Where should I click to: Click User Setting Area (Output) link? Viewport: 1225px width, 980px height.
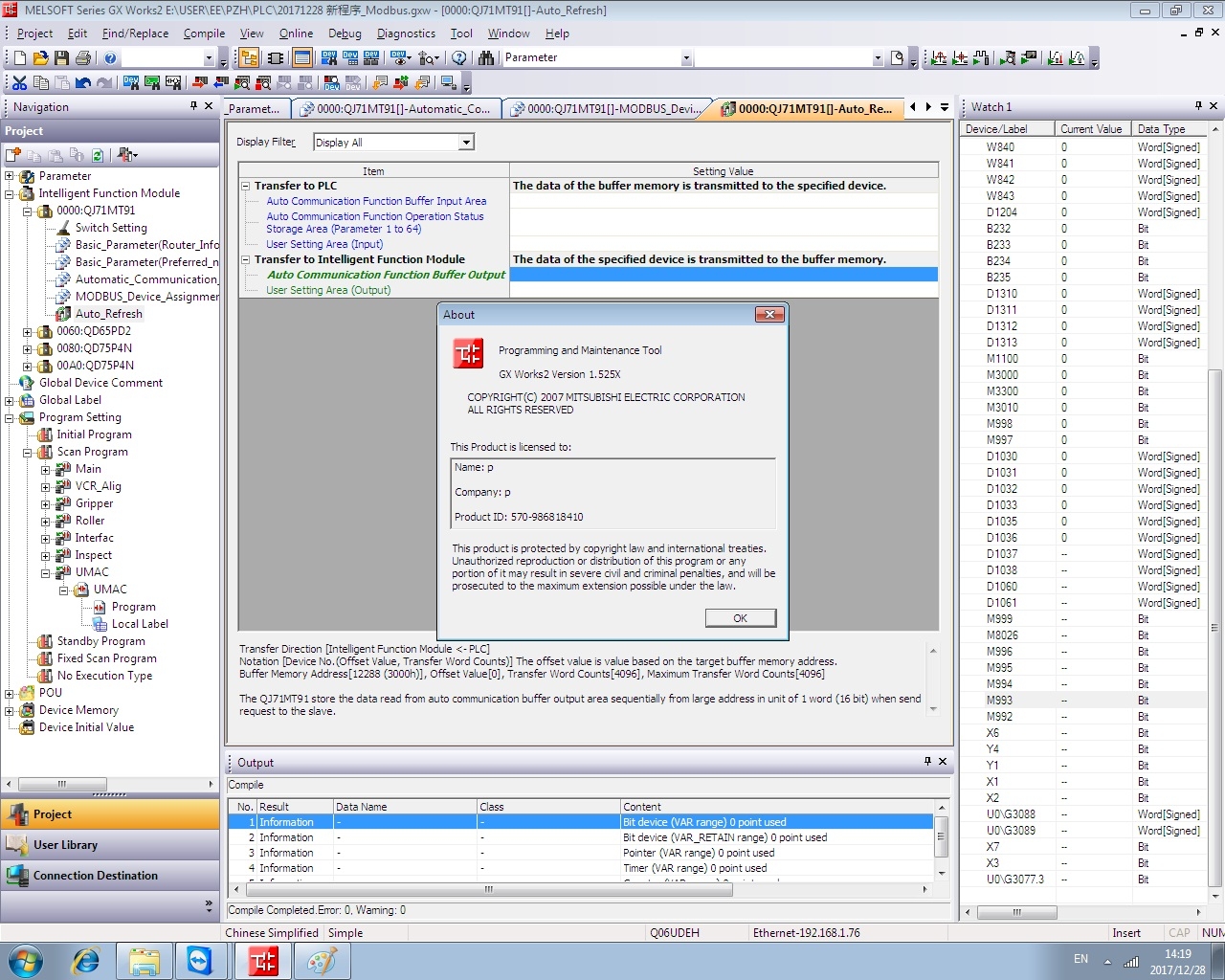[328, 290]
